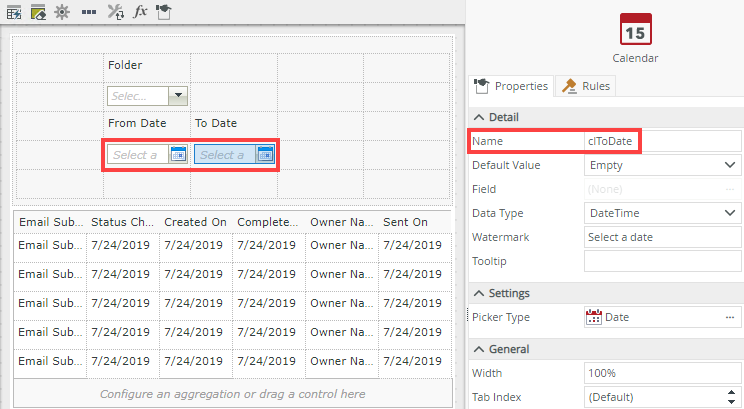Decrease Tab Index with down arrow
The width and height of the screenshot is (744, 409).
click(x=732, y=402)
